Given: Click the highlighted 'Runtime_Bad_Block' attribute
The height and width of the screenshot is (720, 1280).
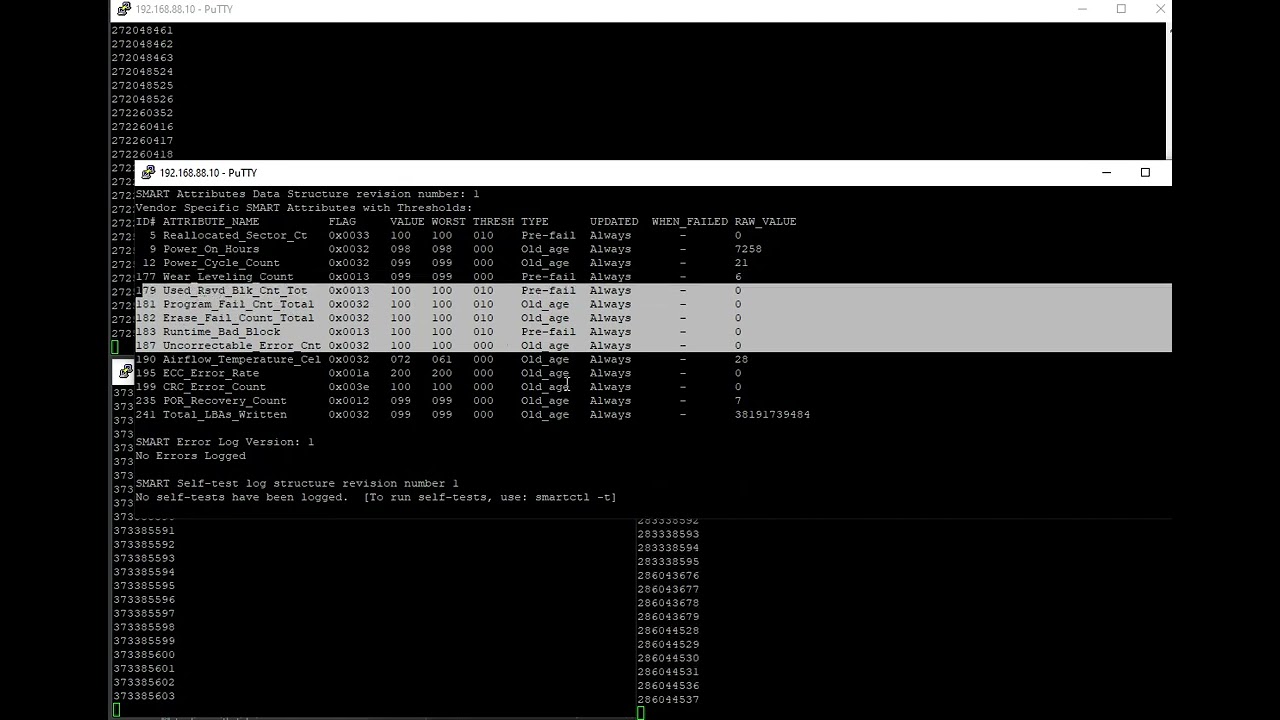Looking at the screenshot, I should point(221,332).
